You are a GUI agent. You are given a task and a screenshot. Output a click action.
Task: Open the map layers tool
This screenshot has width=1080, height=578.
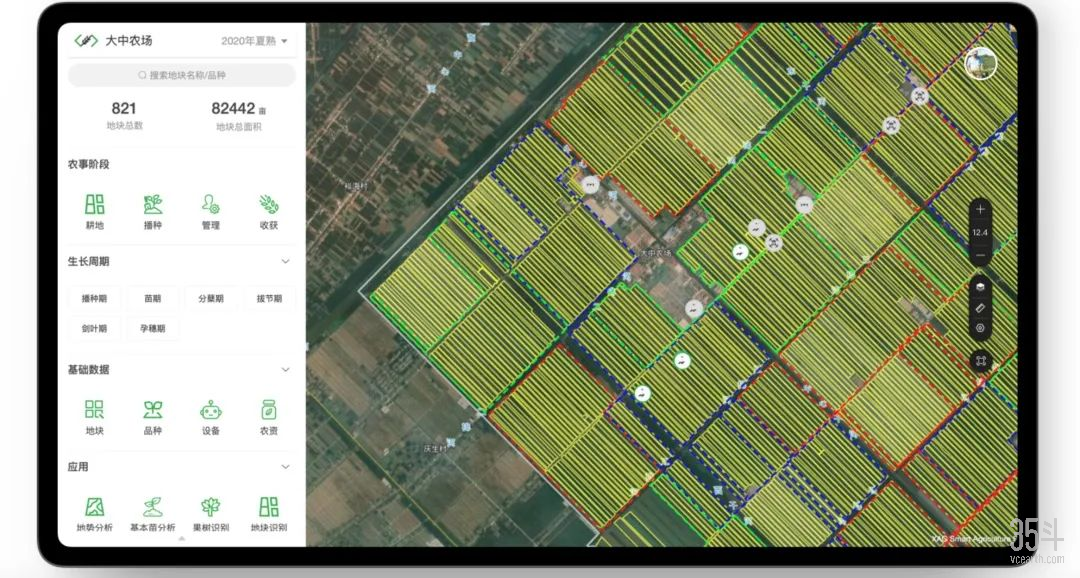tap(980, 287)
